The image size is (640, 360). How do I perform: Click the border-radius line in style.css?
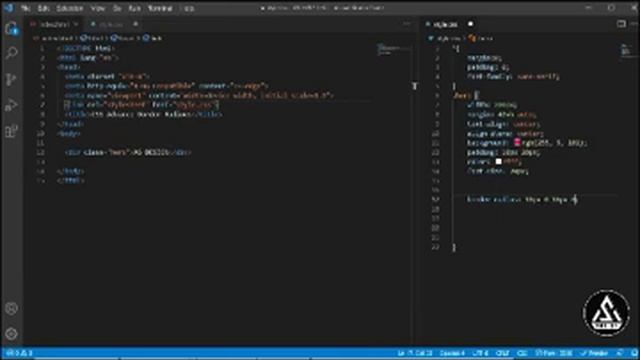point(522,200)
